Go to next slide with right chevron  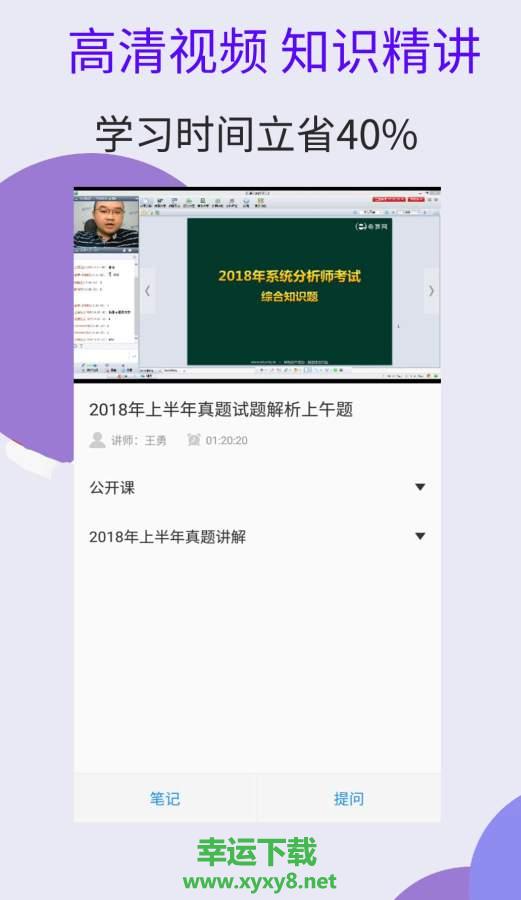coord(431,291)
